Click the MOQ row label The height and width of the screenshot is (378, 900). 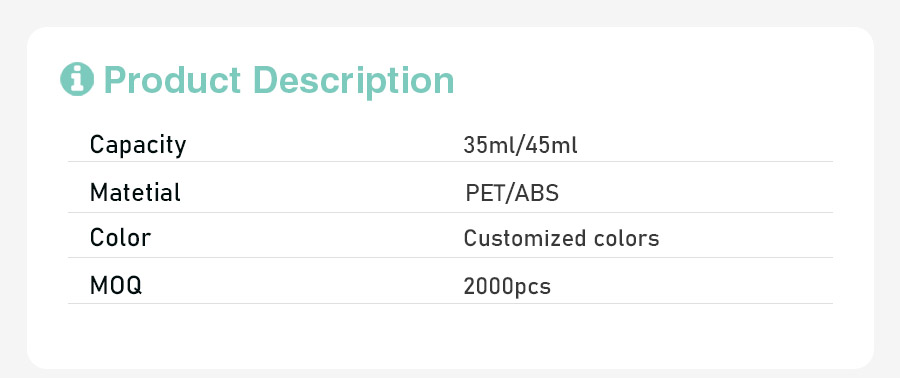(x=115, y=285)
